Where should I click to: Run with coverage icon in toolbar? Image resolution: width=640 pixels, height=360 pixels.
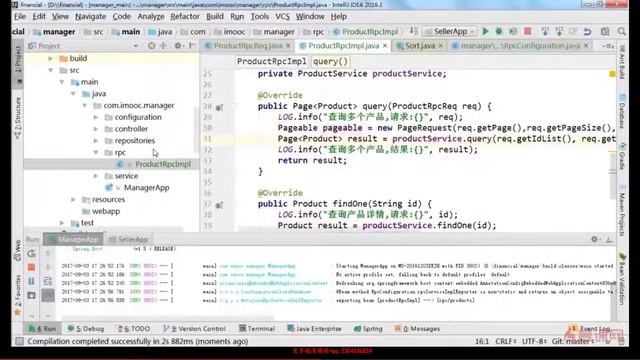(513, 31)
